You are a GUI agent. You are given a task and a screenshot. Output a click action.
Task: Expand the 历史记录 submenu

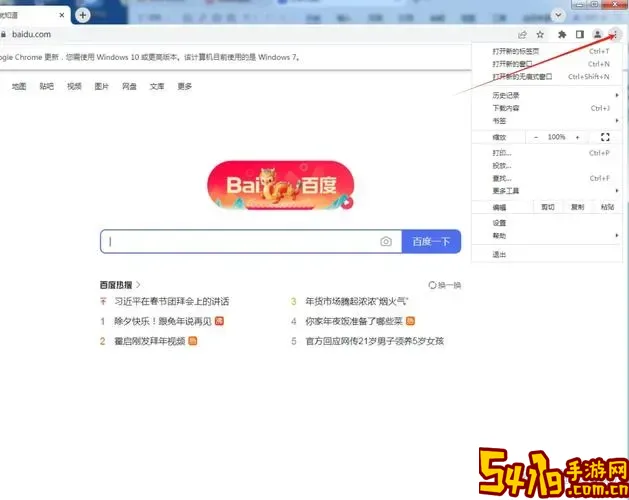coord(547,95)
